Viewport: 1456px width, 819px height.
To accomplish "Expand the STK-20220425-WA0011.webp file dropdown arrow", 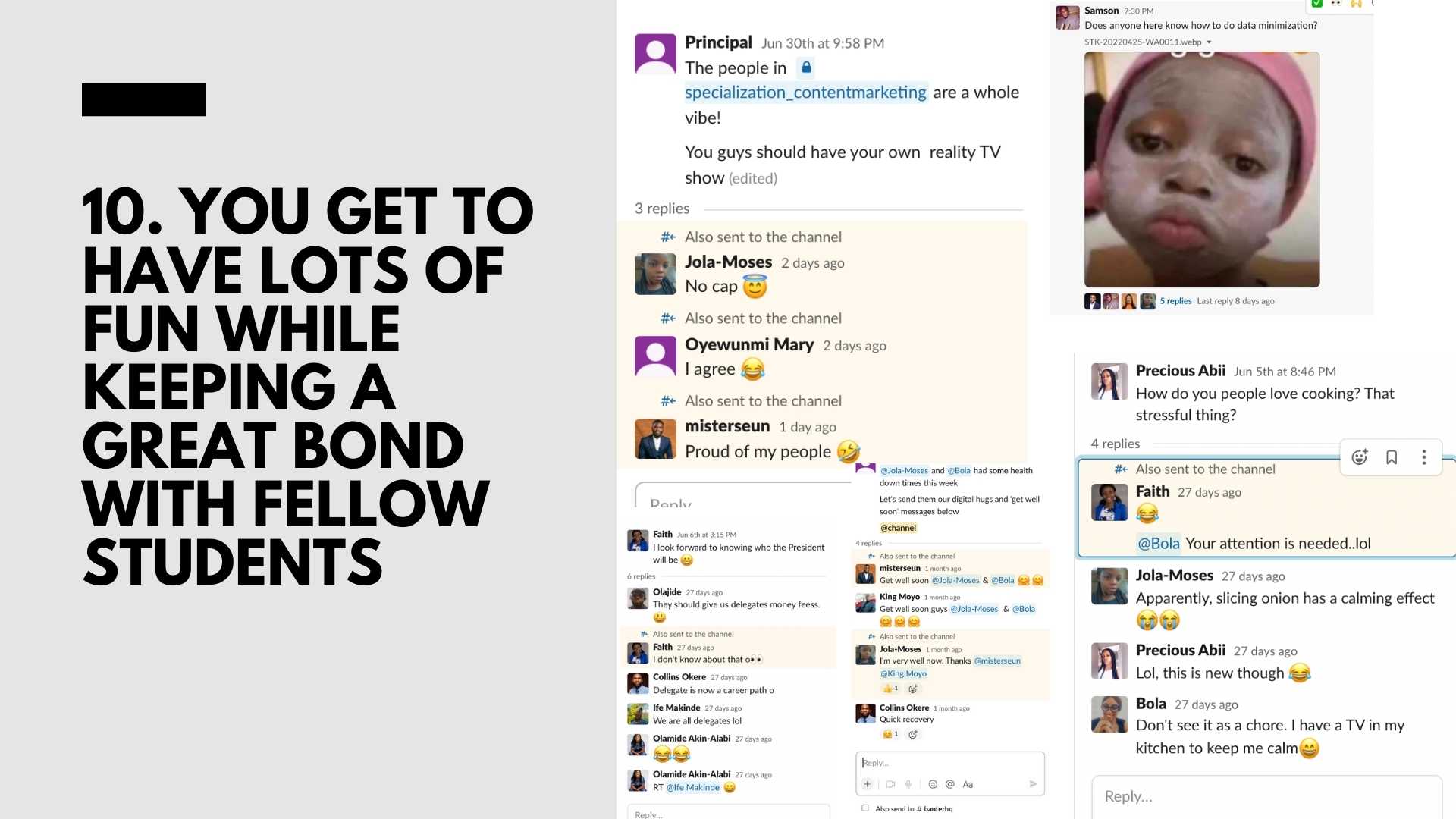I will [x=1210, y=42].
